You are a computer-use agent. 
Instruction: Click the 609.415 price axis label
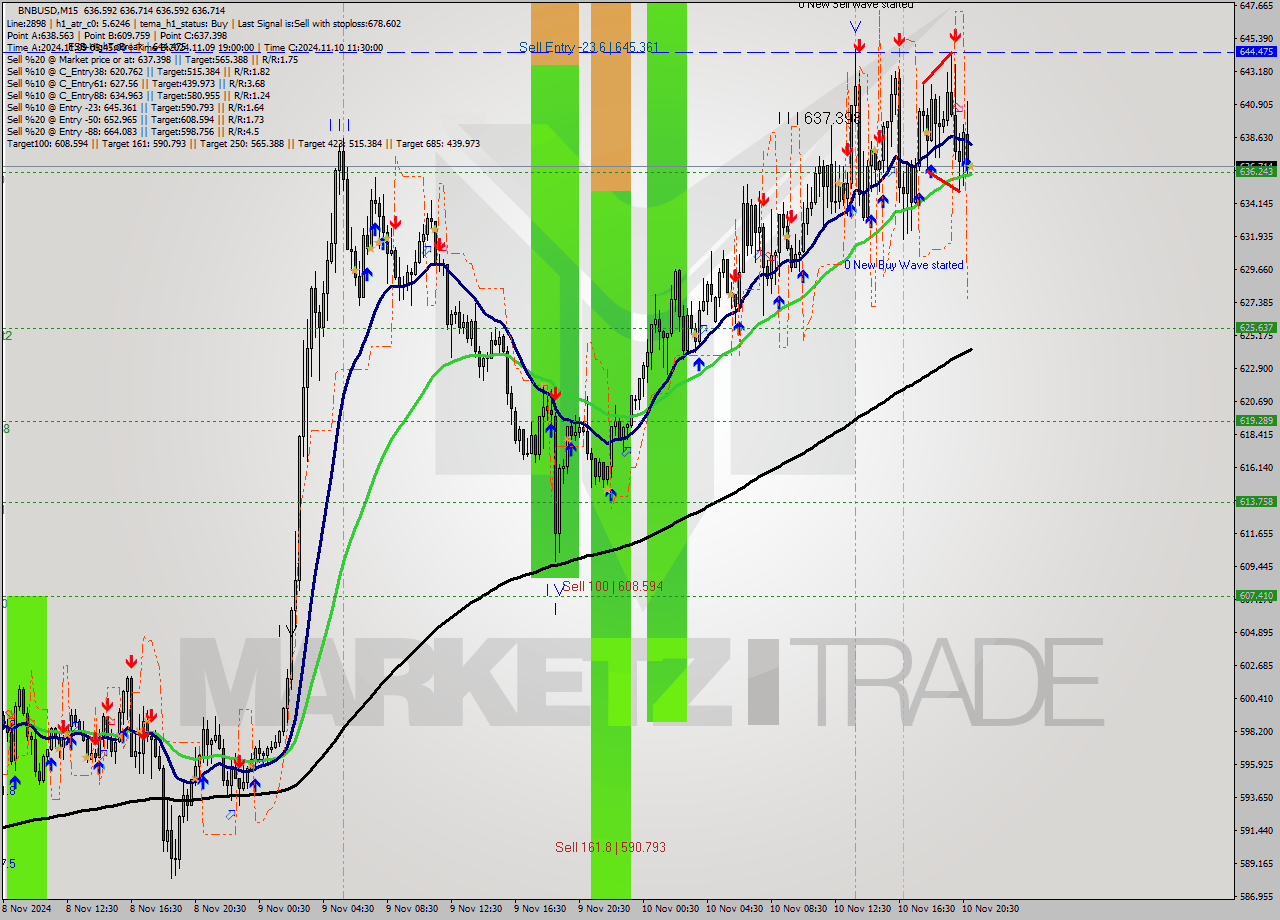(x=1256, y=566)
